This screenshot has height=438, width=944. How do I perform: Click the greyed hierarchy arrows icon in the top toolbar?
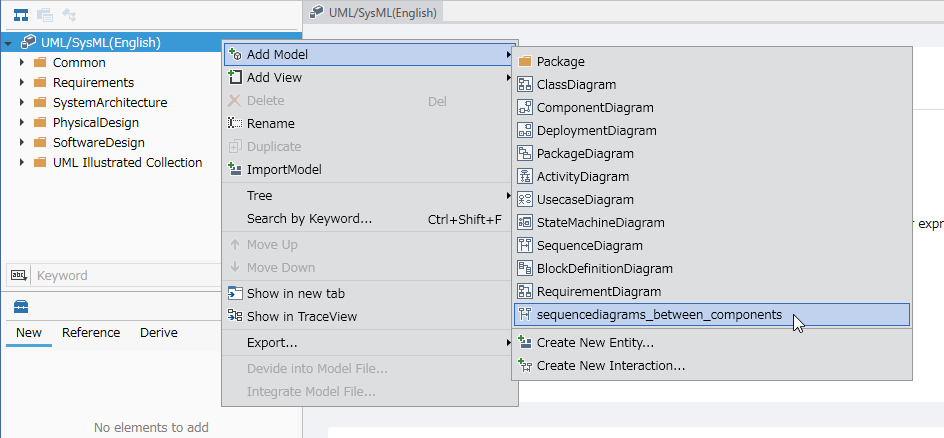click(x=69, y=15)
